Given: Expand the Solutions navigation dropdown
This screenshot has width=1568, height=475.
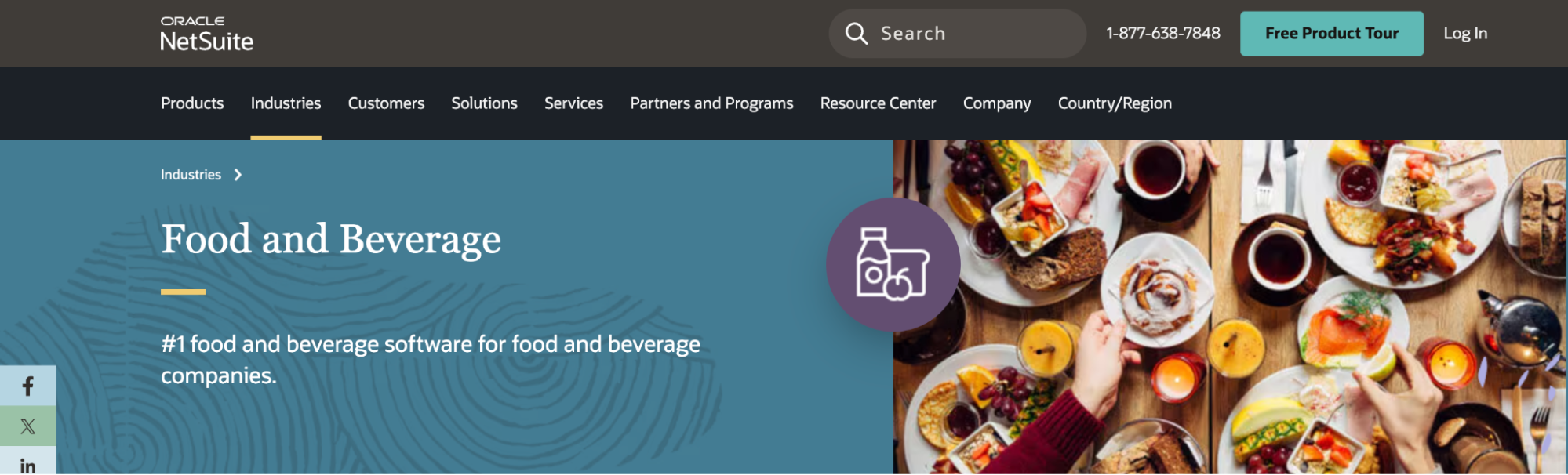Looking at the screenshot, I should 484,103.
